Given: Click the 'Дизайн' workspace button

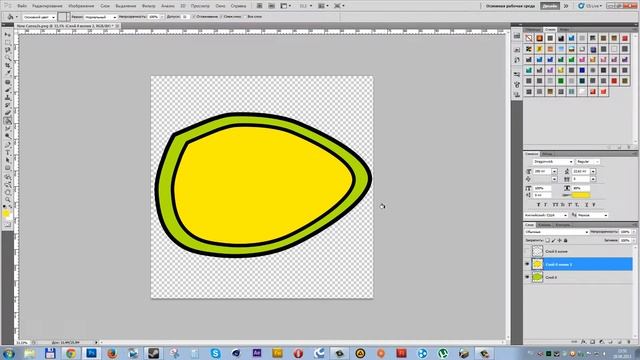Looking at the screenshot, I should pos(550,6).
